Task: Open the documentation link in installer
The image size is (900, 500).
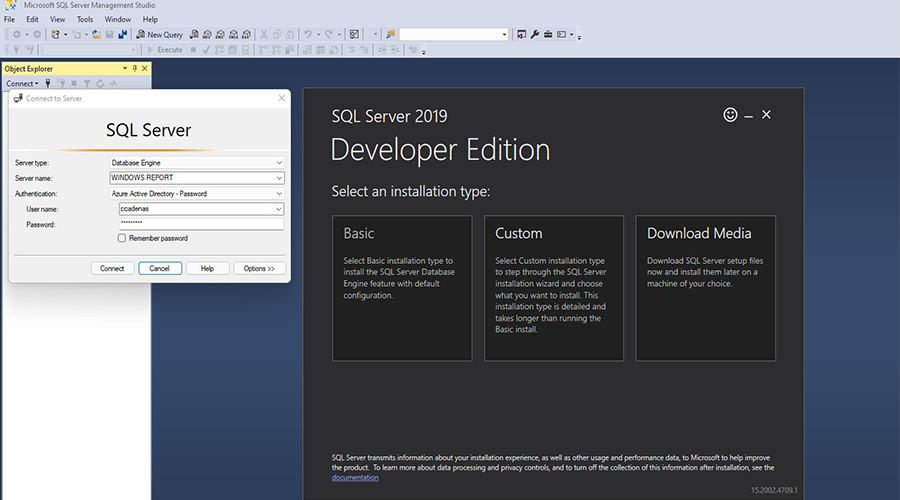Action: coord(355,478)
